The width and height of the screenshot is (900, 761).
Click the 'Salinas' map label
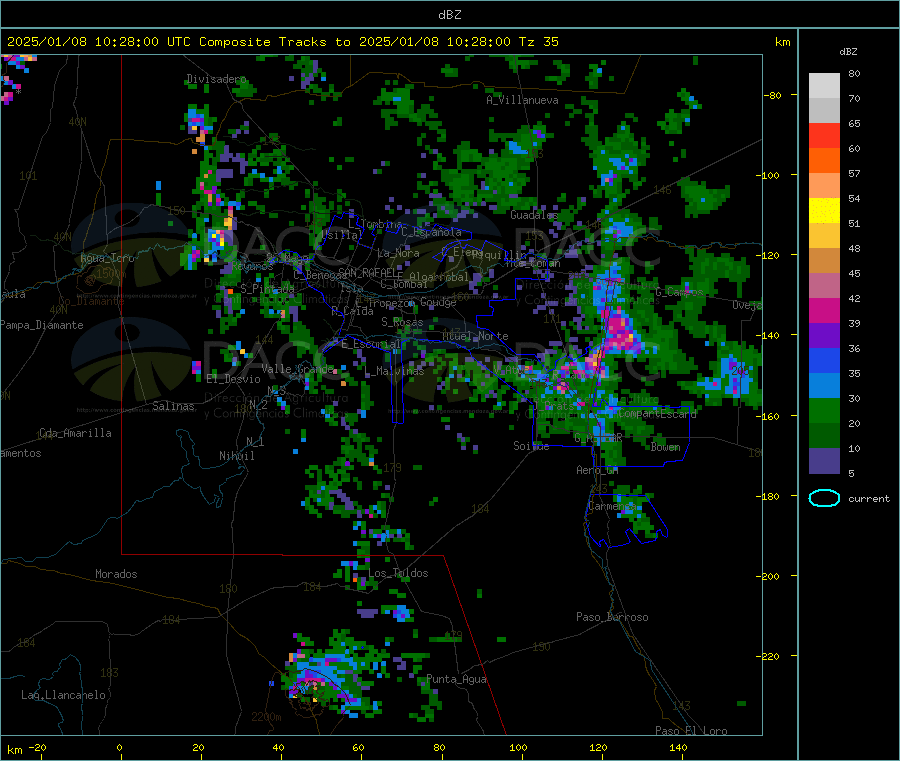click(x=173, y=406)
